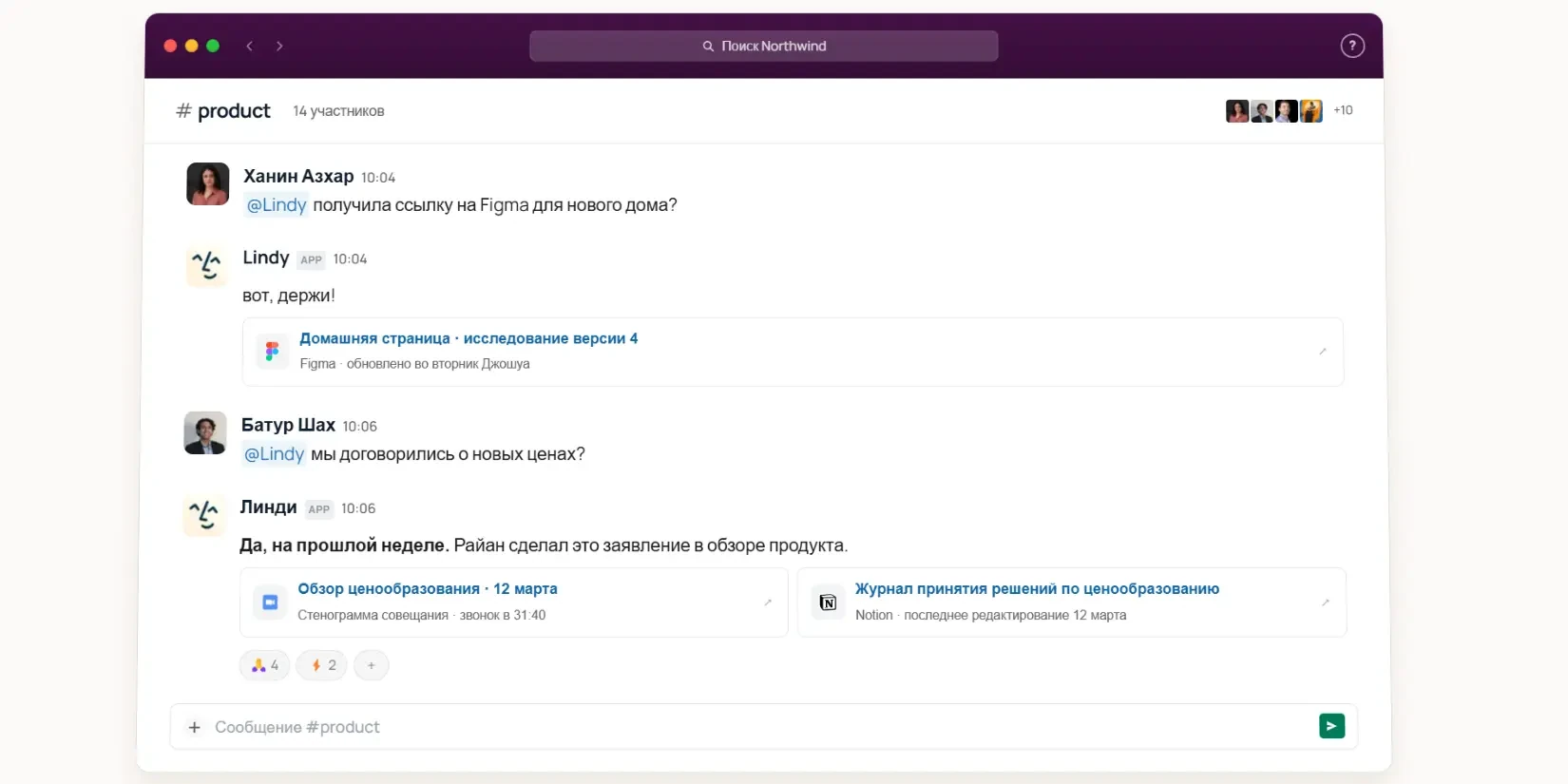Open Ханин Азхар's profile avatar
The image size is (1568, 784).
coord(208,183)
